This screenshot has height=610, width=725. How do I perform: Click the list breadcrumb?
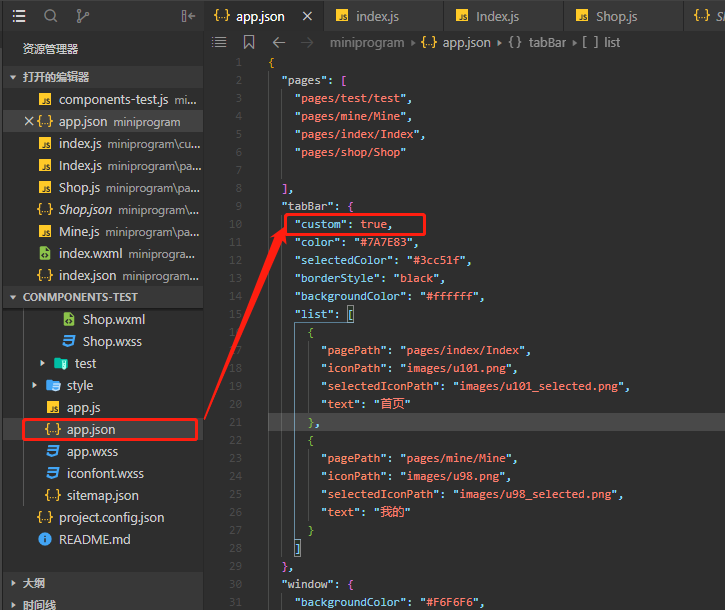pos(602,43)
